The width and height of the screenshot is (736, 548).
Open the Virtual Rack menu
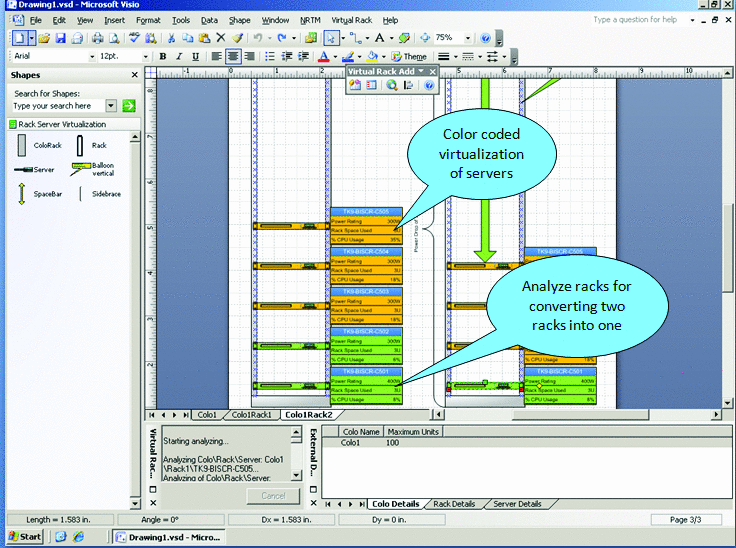click(352, 20)
